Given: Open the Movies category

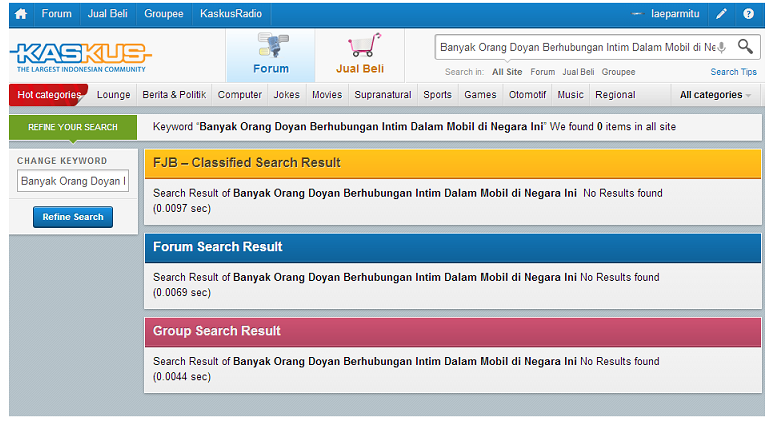Looking at the screenshot, I should click(x=327, y=95).
